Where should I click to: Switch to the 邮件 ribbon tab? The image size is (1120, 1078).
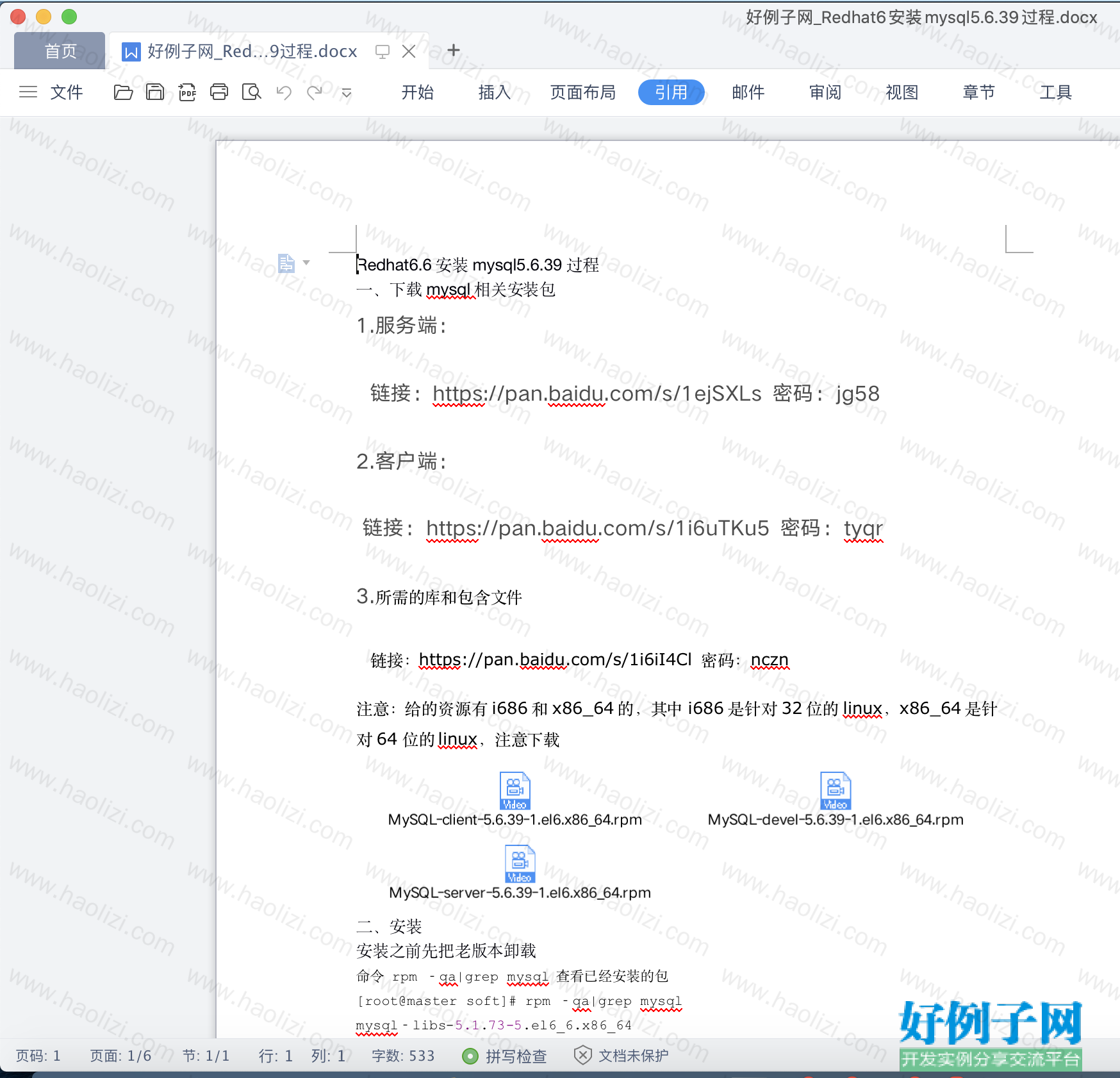(x=748, y=92)
